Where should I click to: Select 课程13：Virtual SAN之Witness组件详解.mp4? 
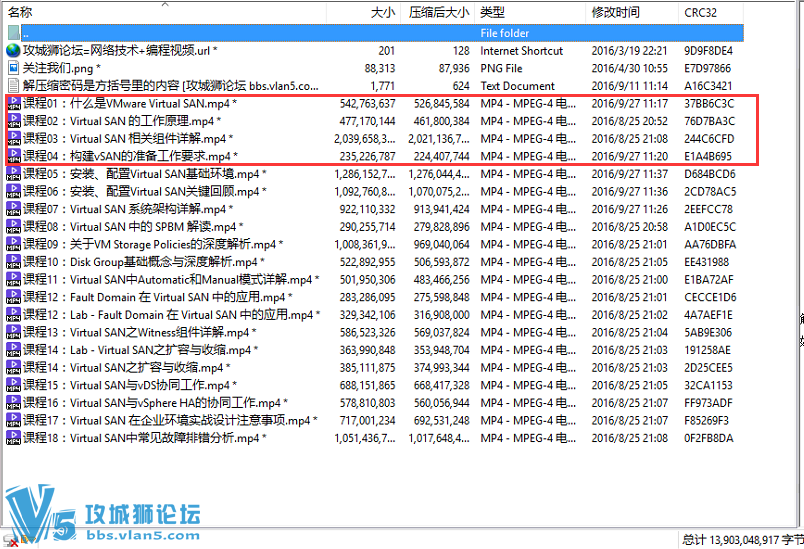pyautogui.click(x=139, y=332)
